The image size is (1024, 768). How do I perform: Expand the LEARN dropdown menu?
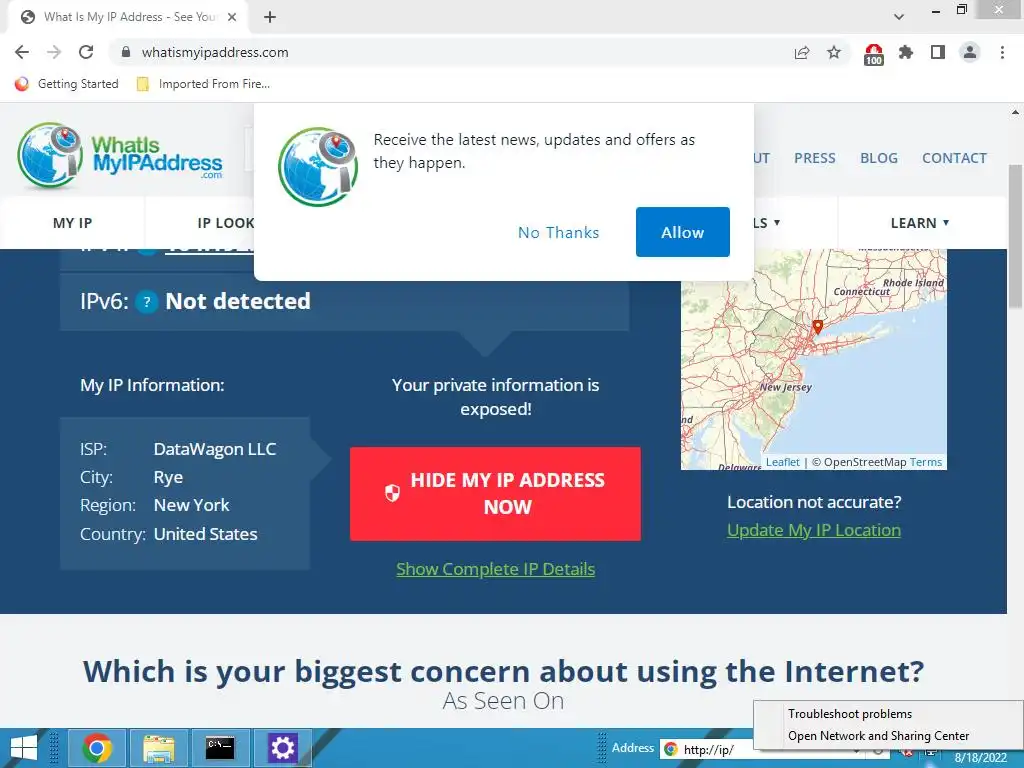pyautogui.click(x=920, y=223)
